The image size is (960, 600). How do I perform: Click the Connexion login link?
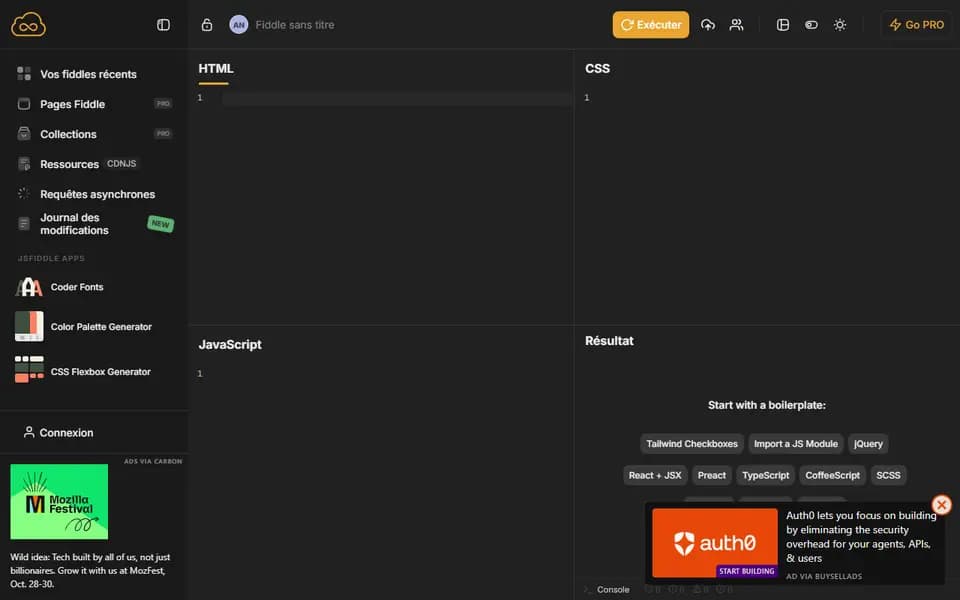click(58, 432)
